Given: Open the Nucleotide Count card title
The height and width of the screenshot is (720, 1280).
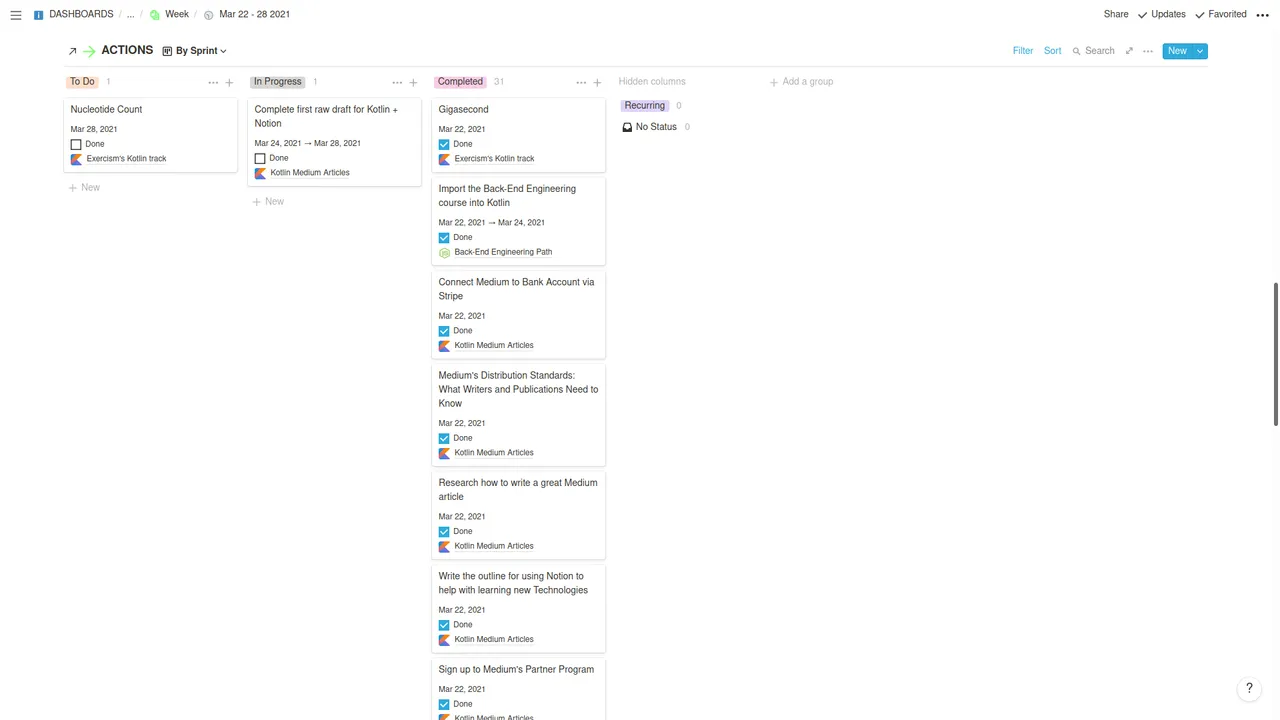Looking at the screenshot, I should (x=106, y=110).
